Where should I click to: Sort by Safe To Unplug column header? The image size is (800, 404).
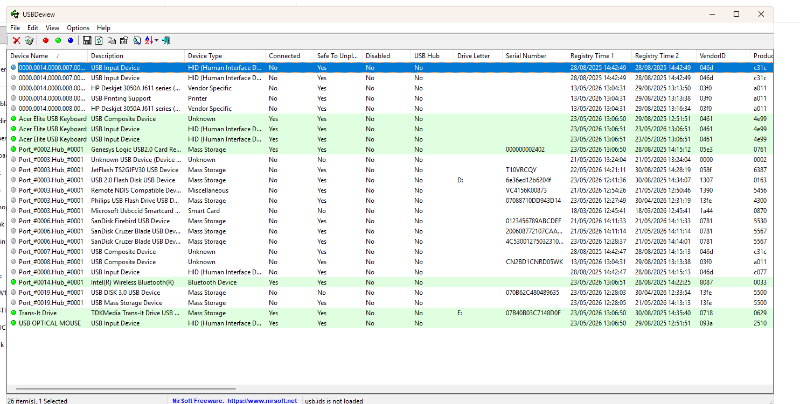pyautogui.click(x=338, y=56)
